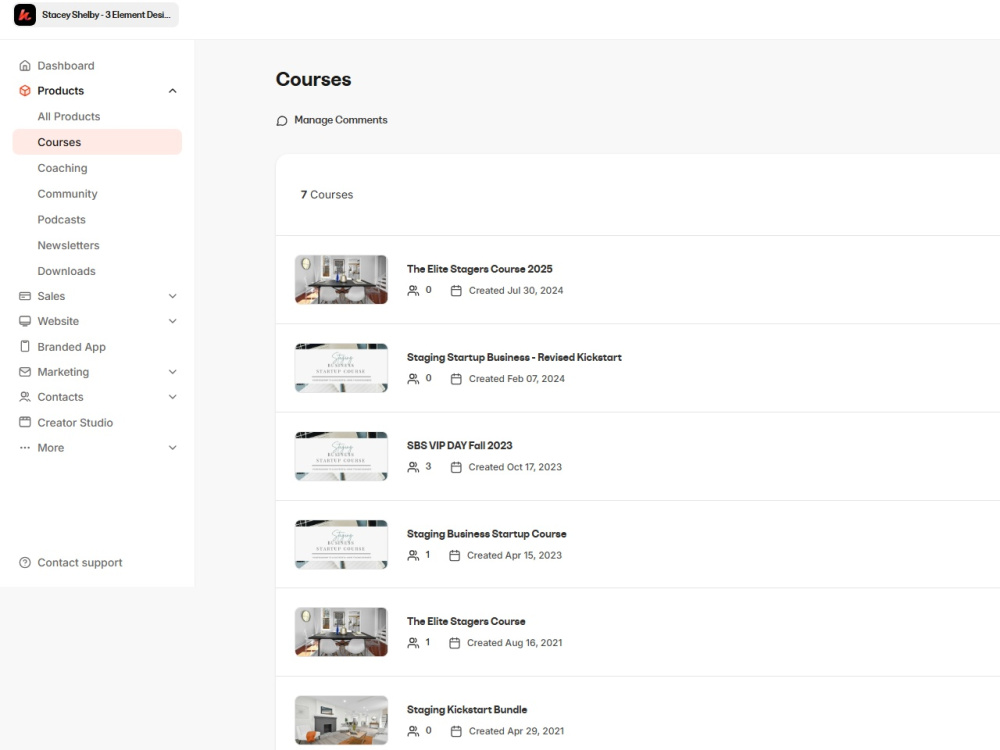Open Staging Startup Business - Revised Kickstart title

tap(514, 357)
